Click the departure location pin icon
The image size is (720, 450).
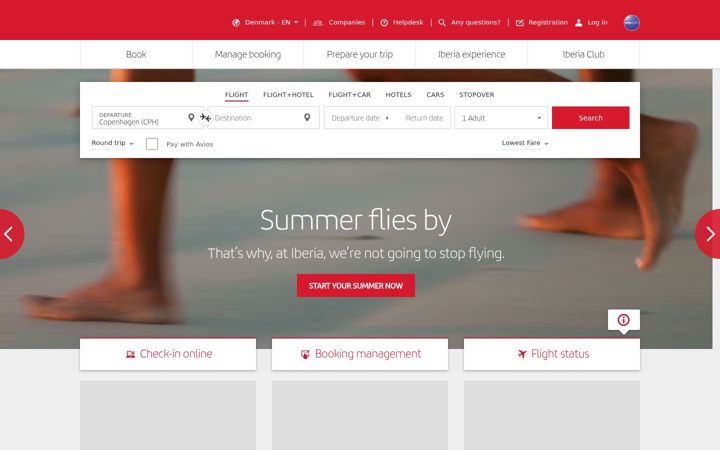pos(191,118)
